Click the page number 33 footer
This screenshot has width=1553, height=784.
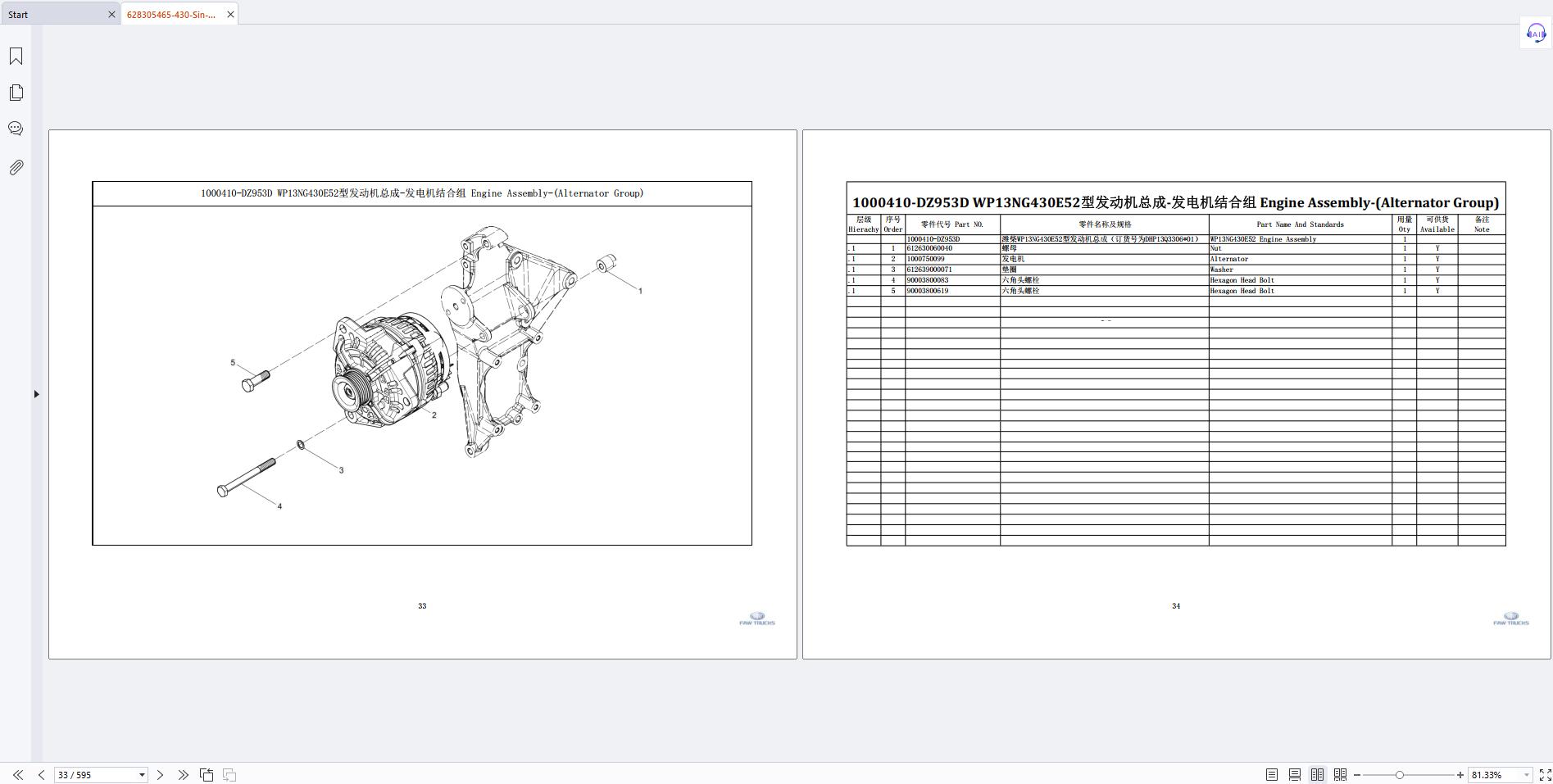[422, 606]
